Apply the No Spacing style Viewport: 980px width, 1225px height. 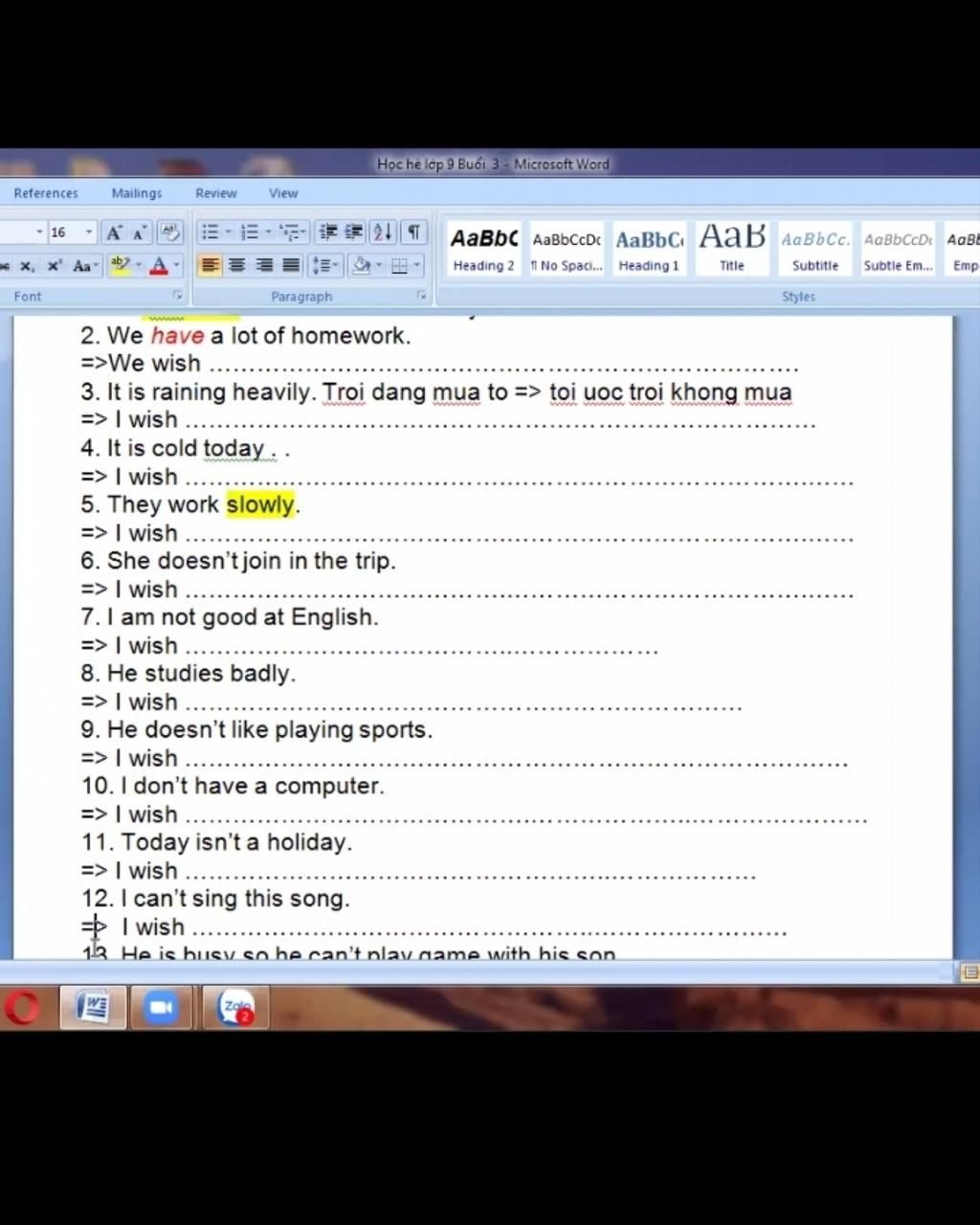567,249
